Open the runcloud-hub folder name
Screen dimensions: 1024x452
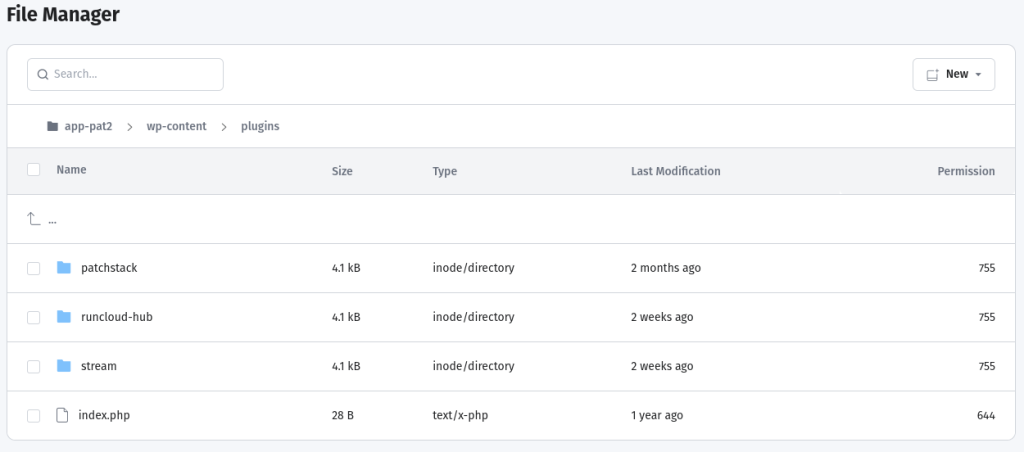point(116,317)
